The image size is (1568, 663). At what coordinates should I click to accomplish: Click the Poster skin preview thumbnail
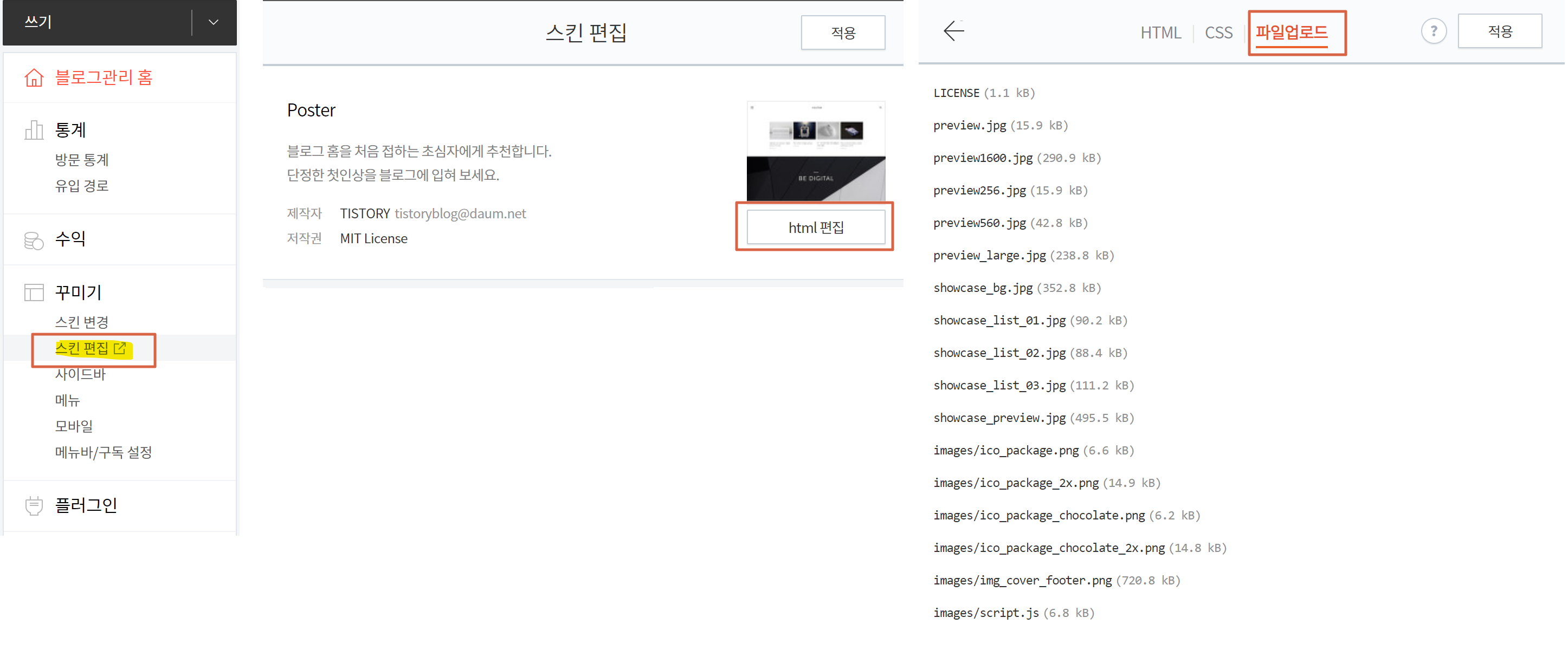(816, 151)
